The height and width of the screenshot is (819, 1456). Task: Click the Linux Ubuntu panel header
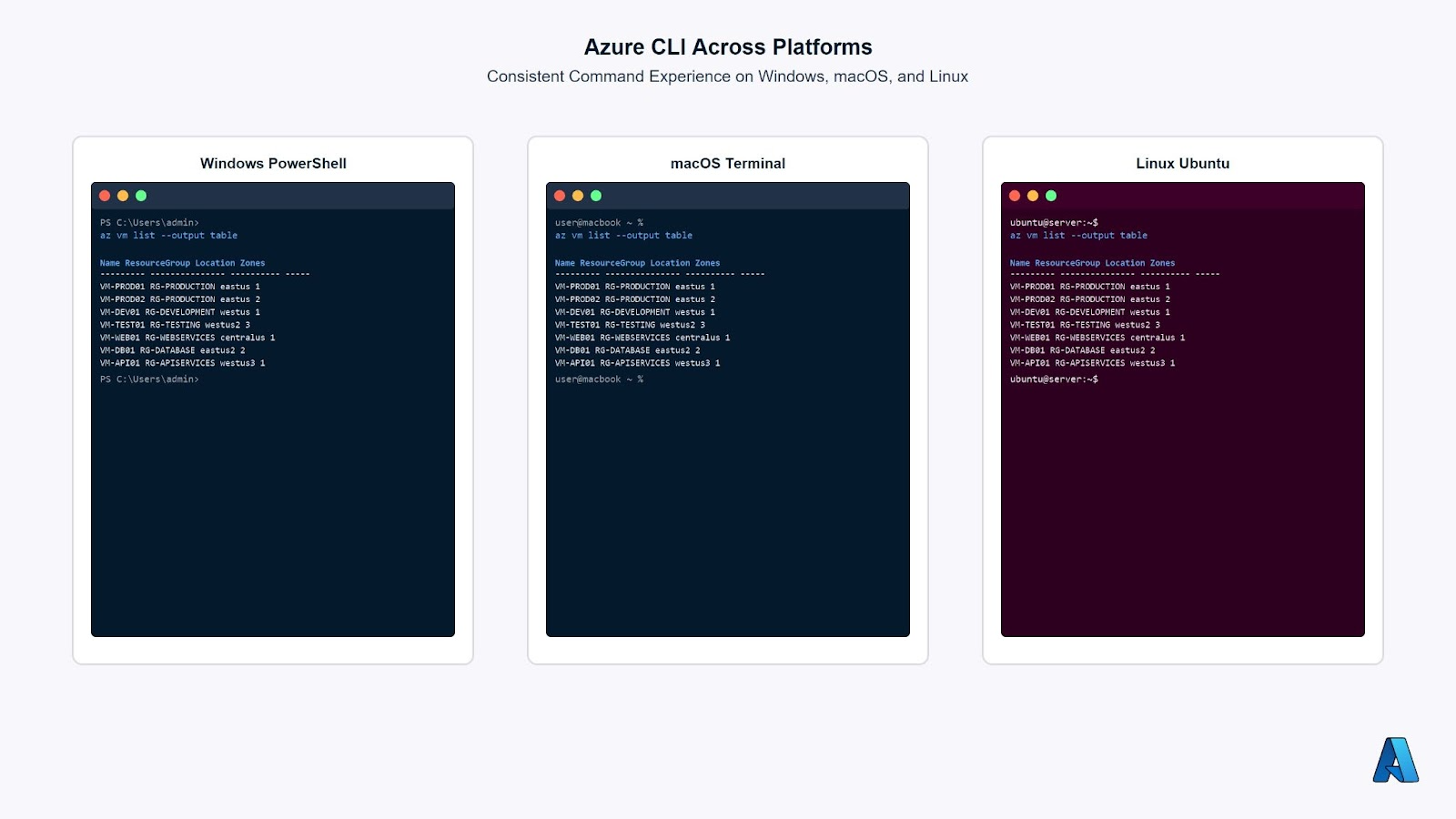(1181, 164)
